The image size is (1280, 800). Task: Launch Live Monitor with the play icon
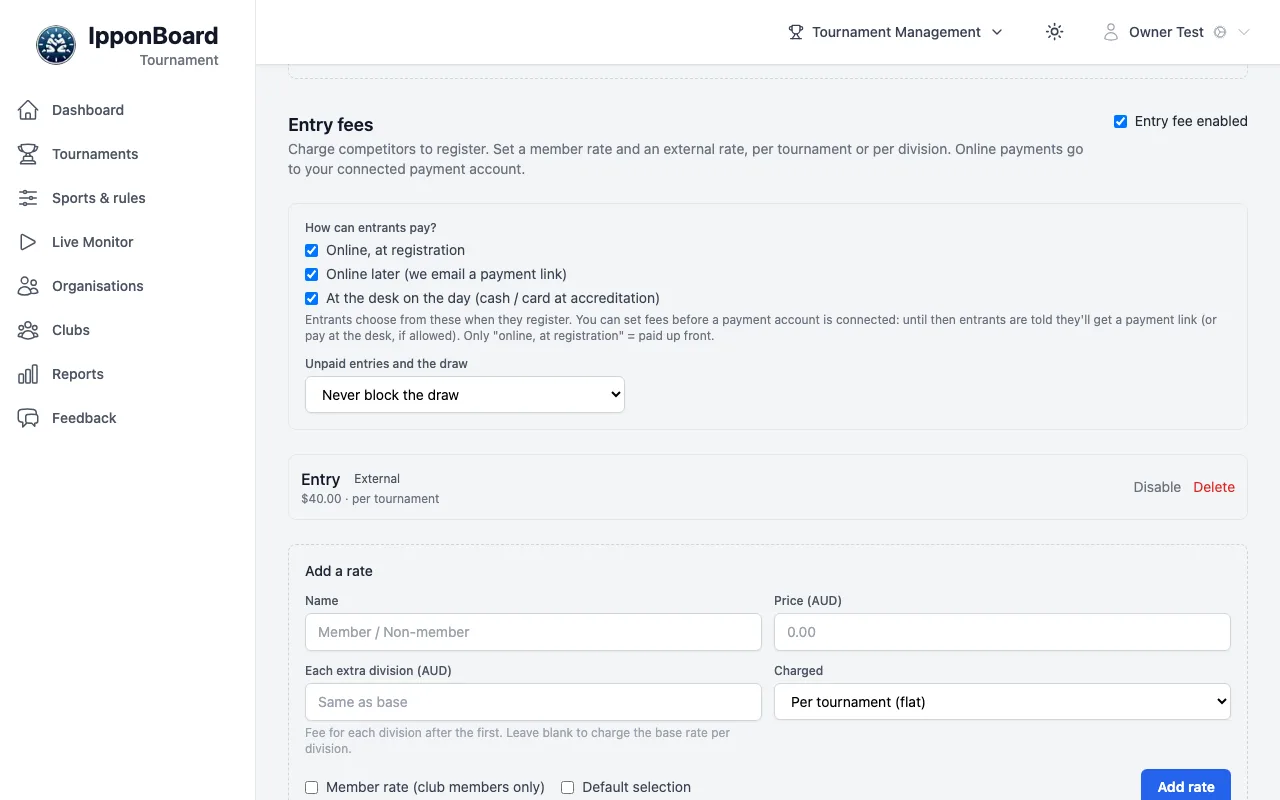(x=28, y=242)
